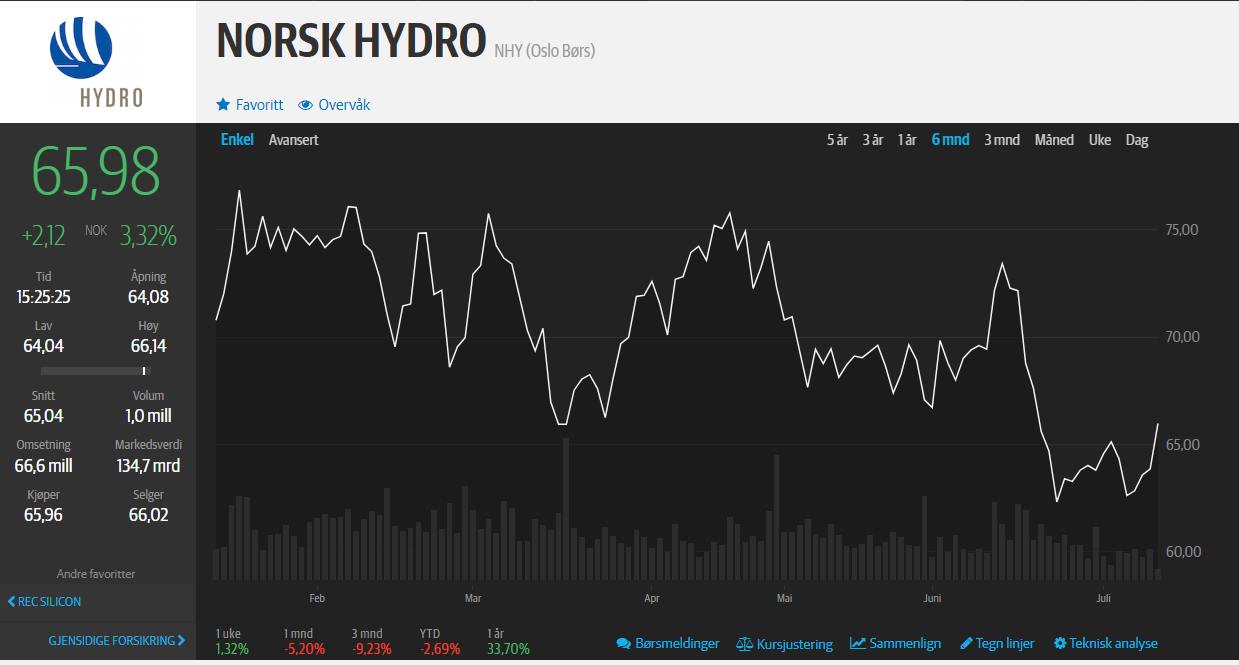1239x665 pixels.
Task: Add stock via Favoritt link text
Action: (x=260, y=104)
